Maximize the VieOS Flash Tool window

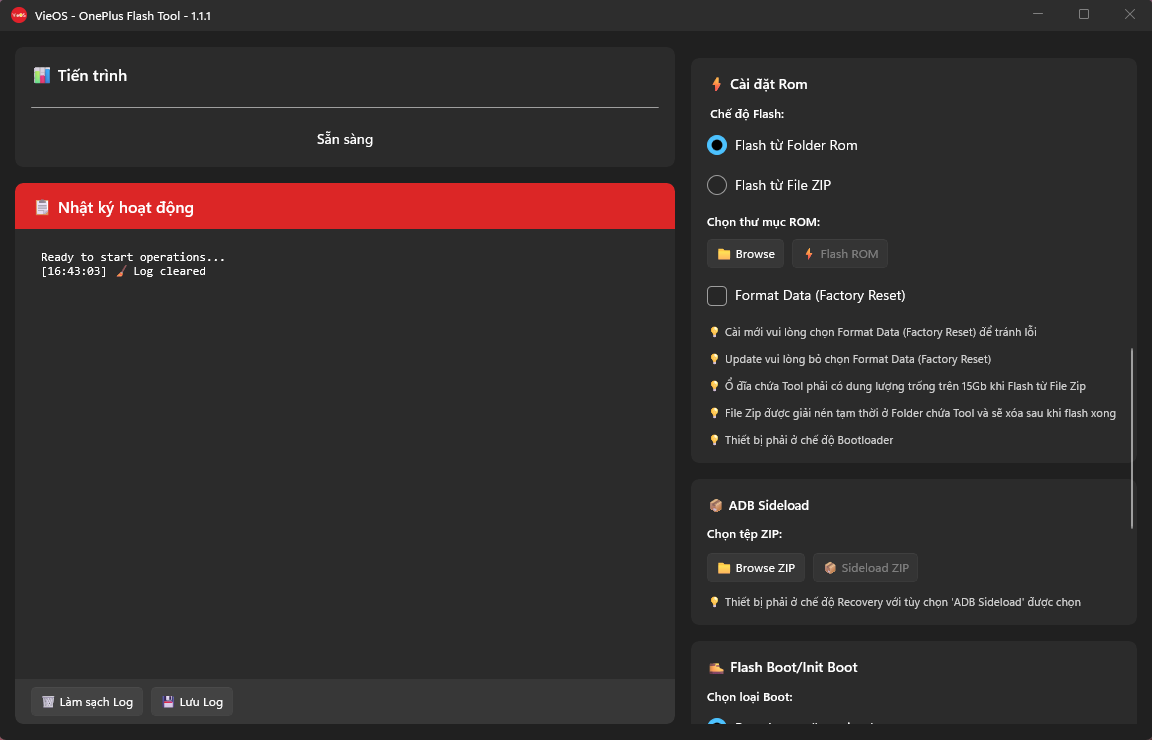[x=1084, y=14]
